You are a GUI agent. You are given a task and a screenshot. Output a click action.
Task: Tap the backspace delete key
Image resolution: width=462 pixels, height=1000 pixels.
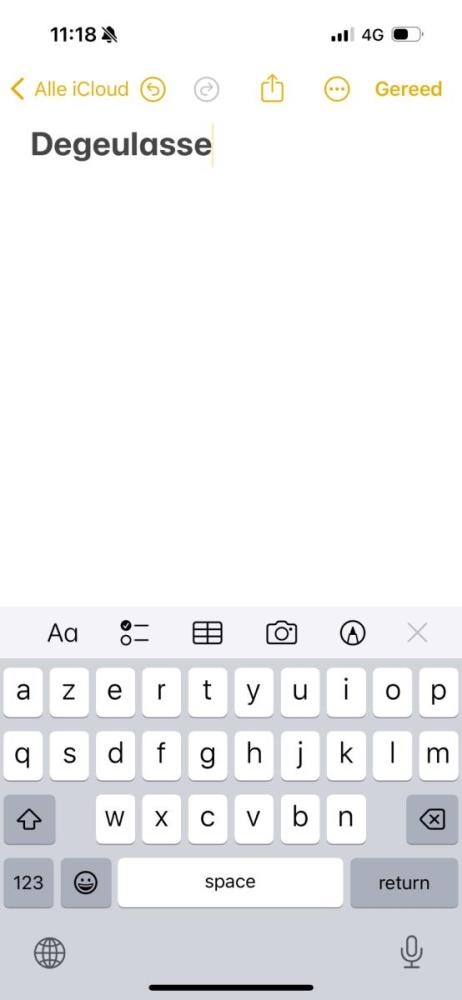point(432,819)
